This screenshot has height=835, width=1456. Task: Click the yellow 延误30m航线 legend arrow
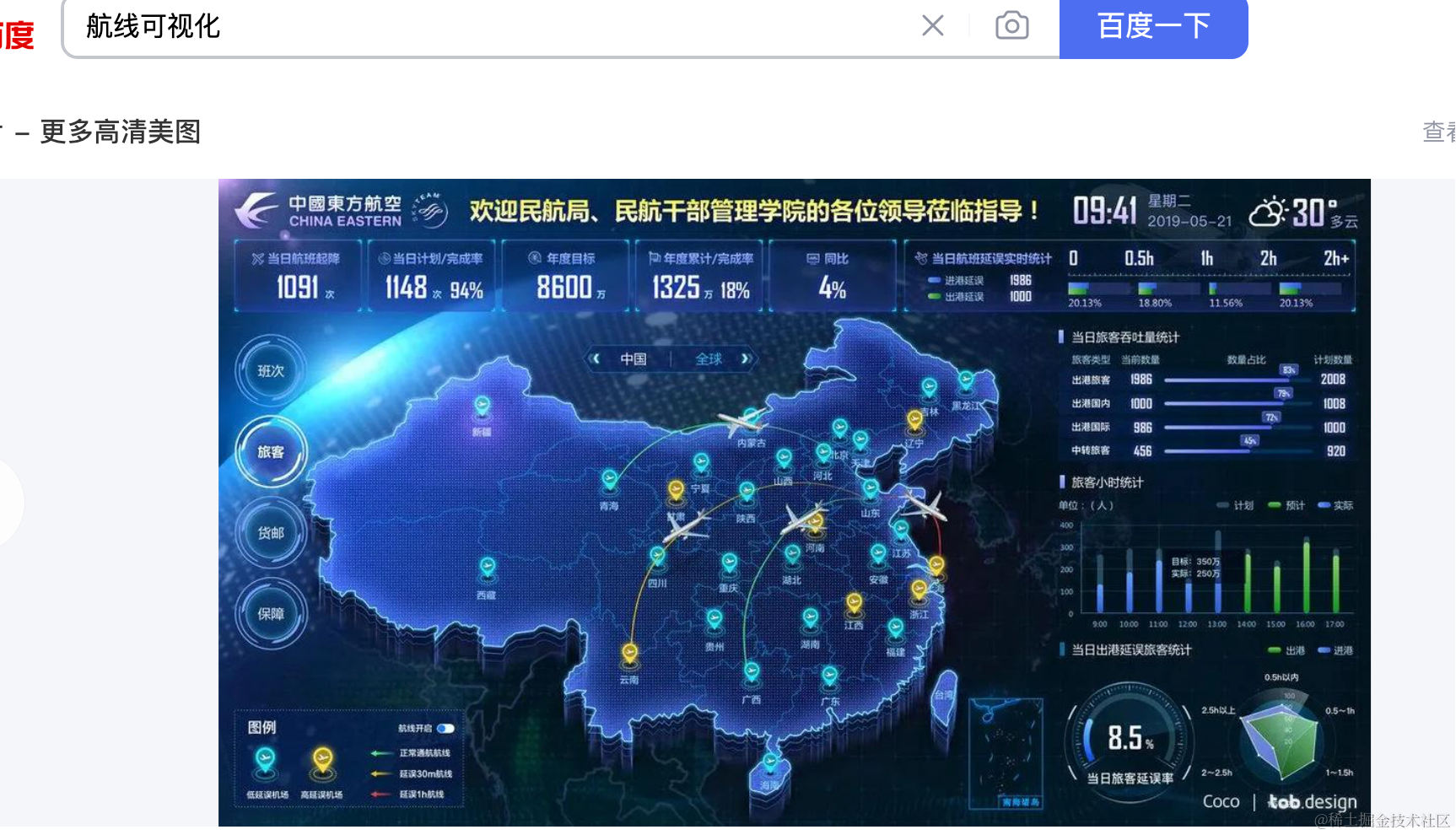pyautogui.click(x=381, y=773)
